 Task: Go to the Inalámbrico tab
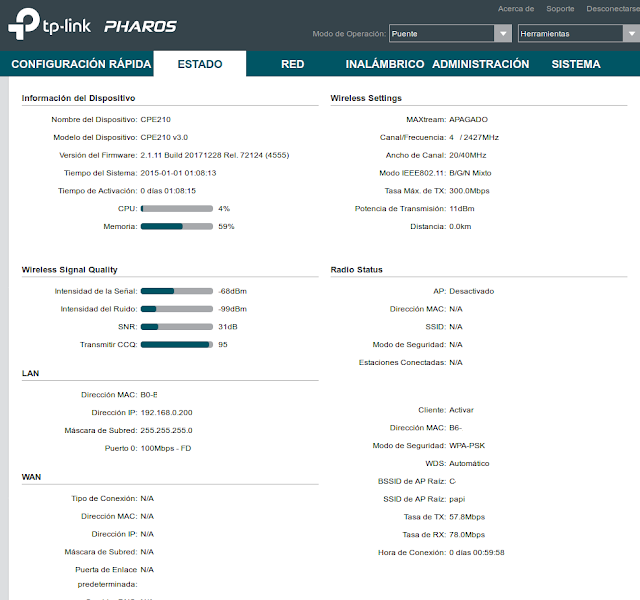[384, 64]
